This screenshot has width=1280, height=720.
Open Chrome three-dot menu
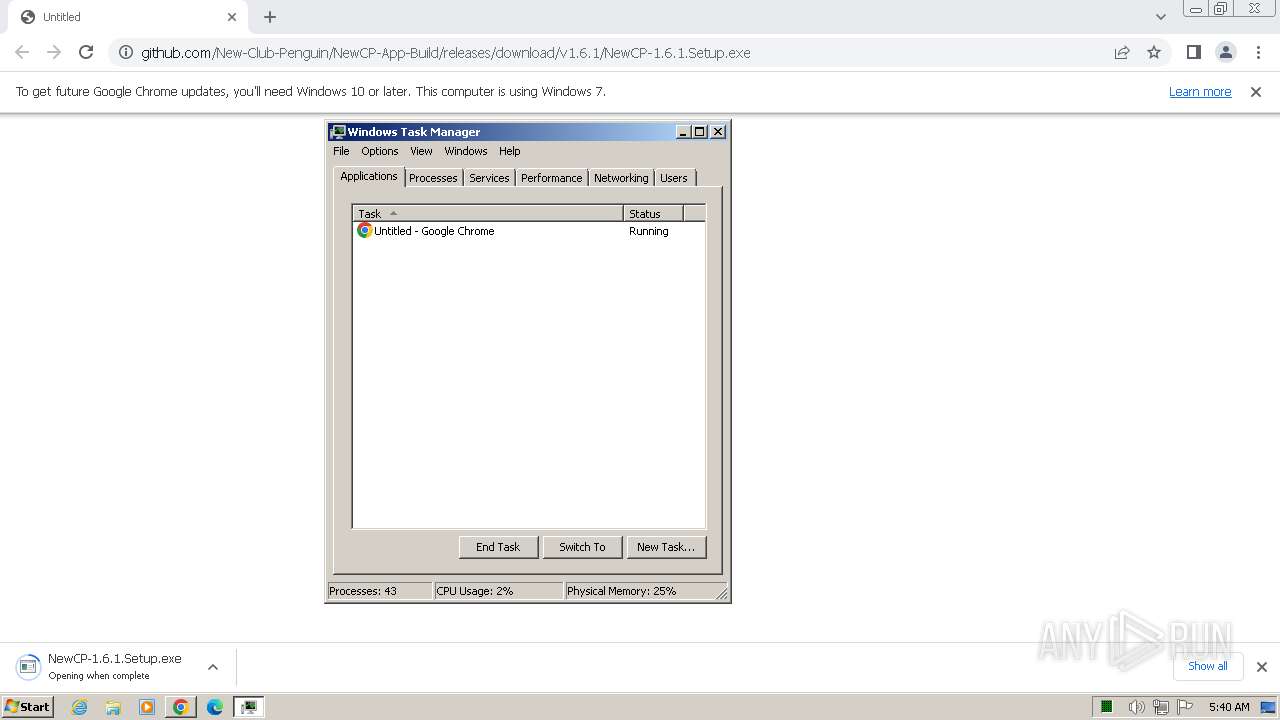click(x=1258, y=52)
